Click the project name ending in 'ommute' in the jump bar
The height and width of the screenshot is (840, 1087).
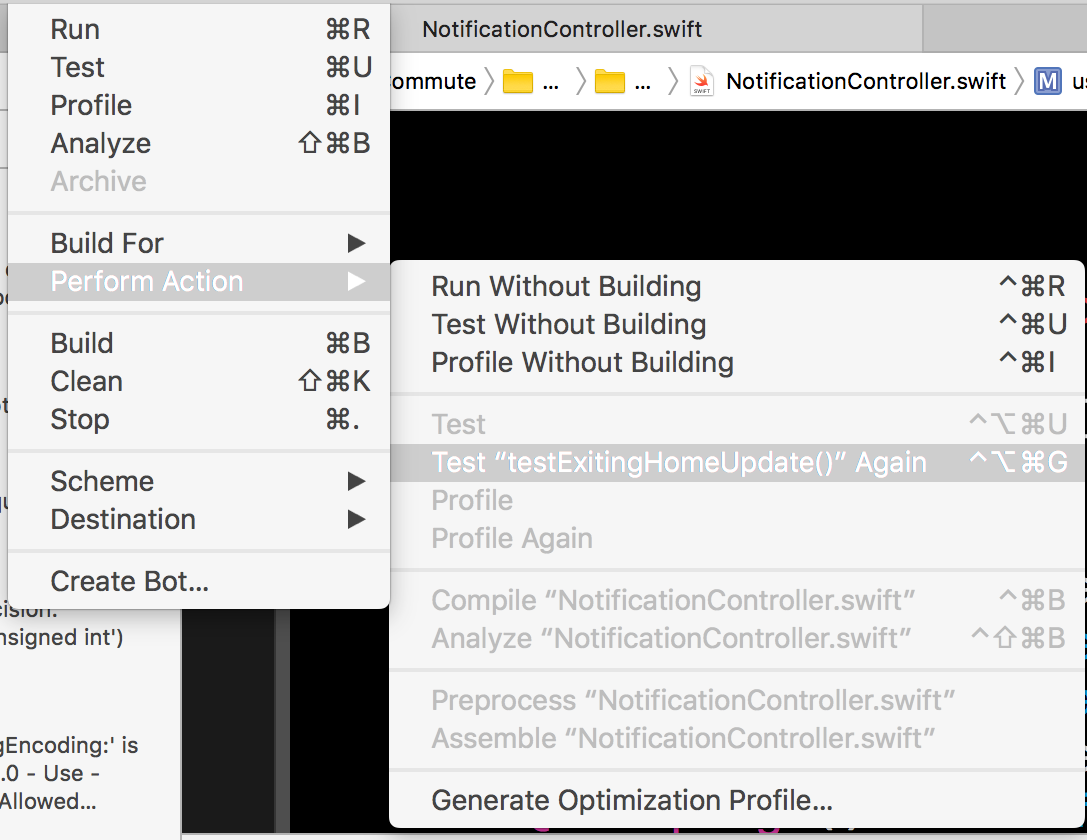point(434,81)
